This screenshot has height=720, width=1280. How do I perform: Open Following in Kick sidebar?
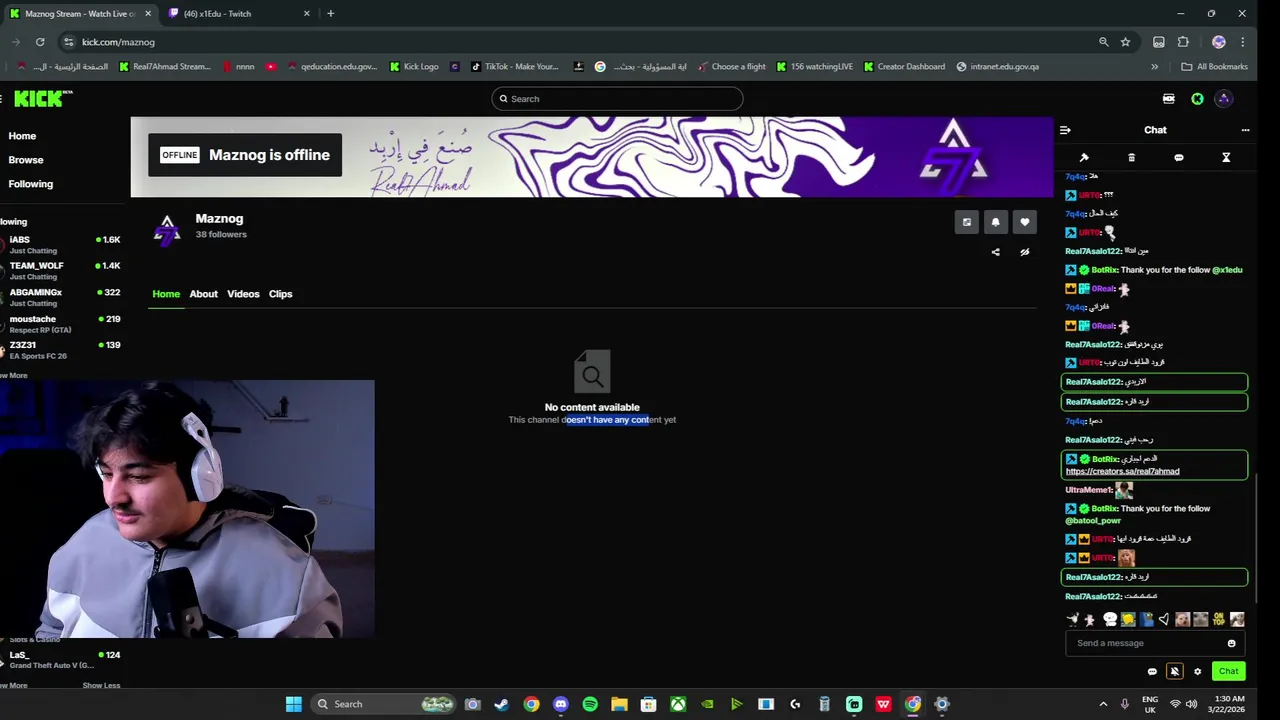pyautogui.click(x=31, y=184)
